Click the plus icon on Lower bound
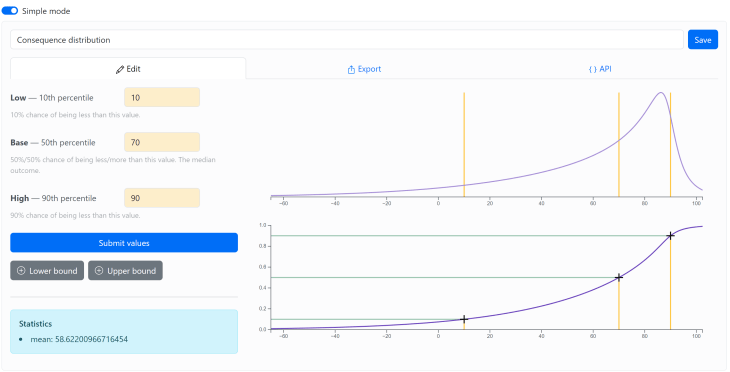Screen dimensions: 730x372 (21, 271)
